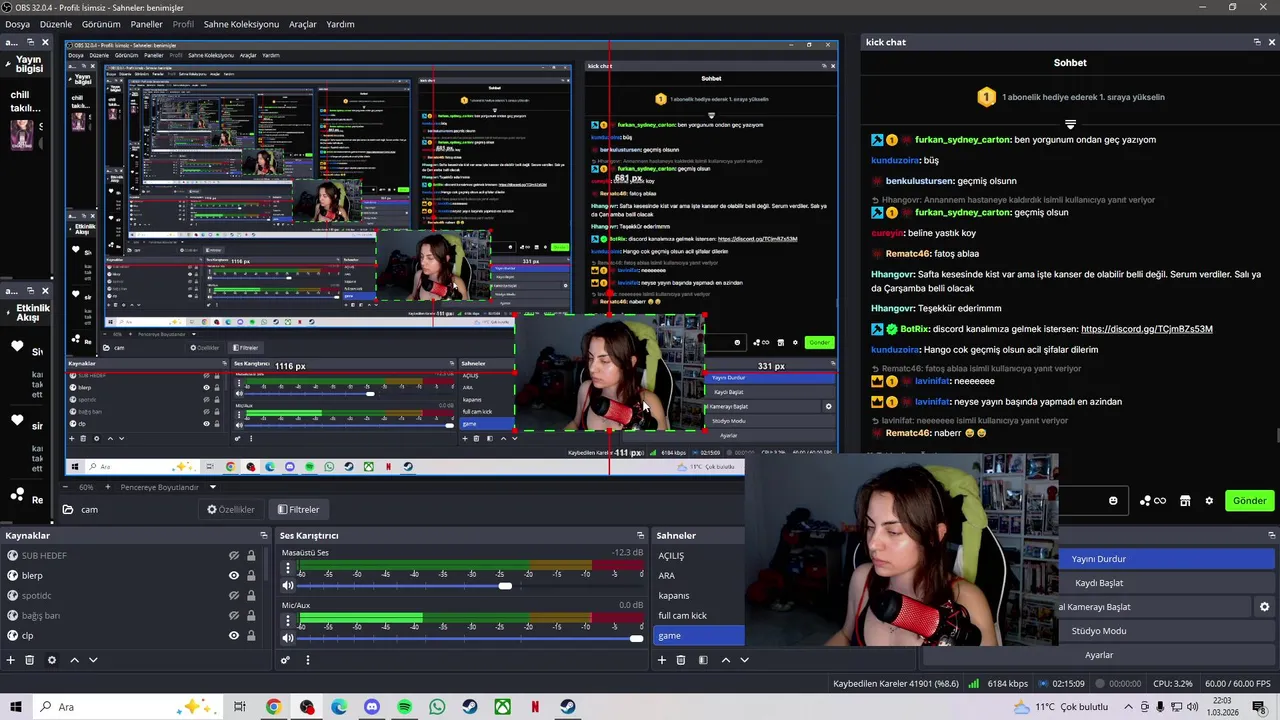
Task: Open channel points icon in kick chat
Action: [1153, 501]
